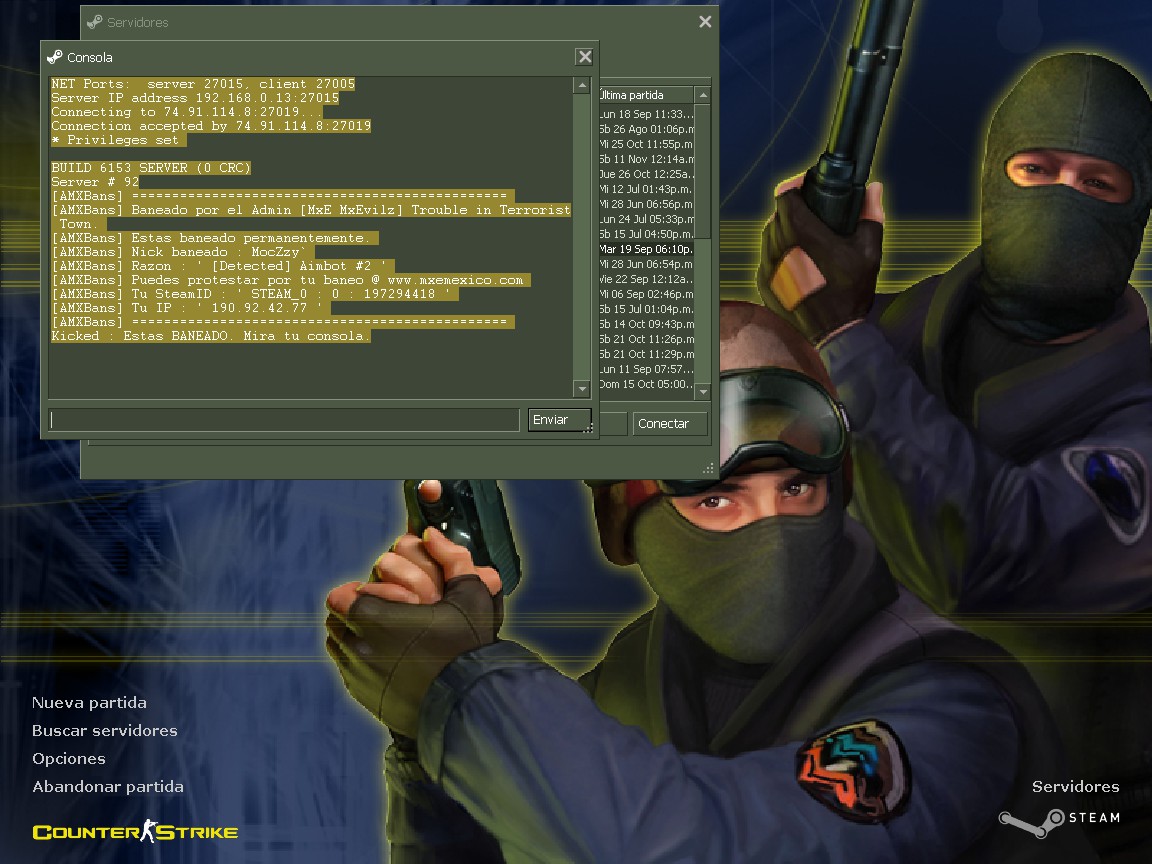Click the Steam logo icon

click(1032, 823)
